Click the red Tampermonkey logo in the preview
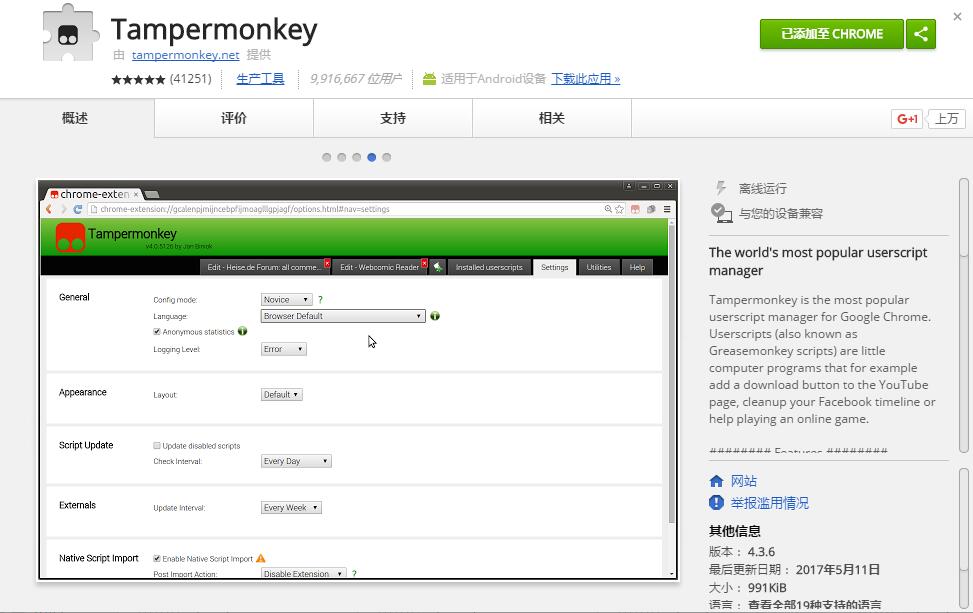This screenshot has height=613, width=973. pyautogui.click(x=70, y=237)
